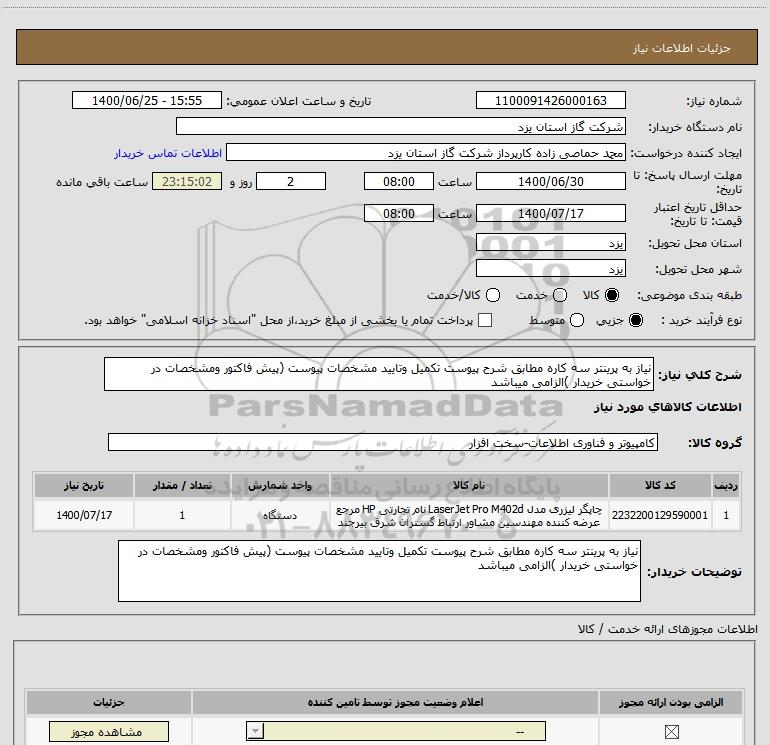Open the اطلاعات تماس خریدار link

[168, 153]
